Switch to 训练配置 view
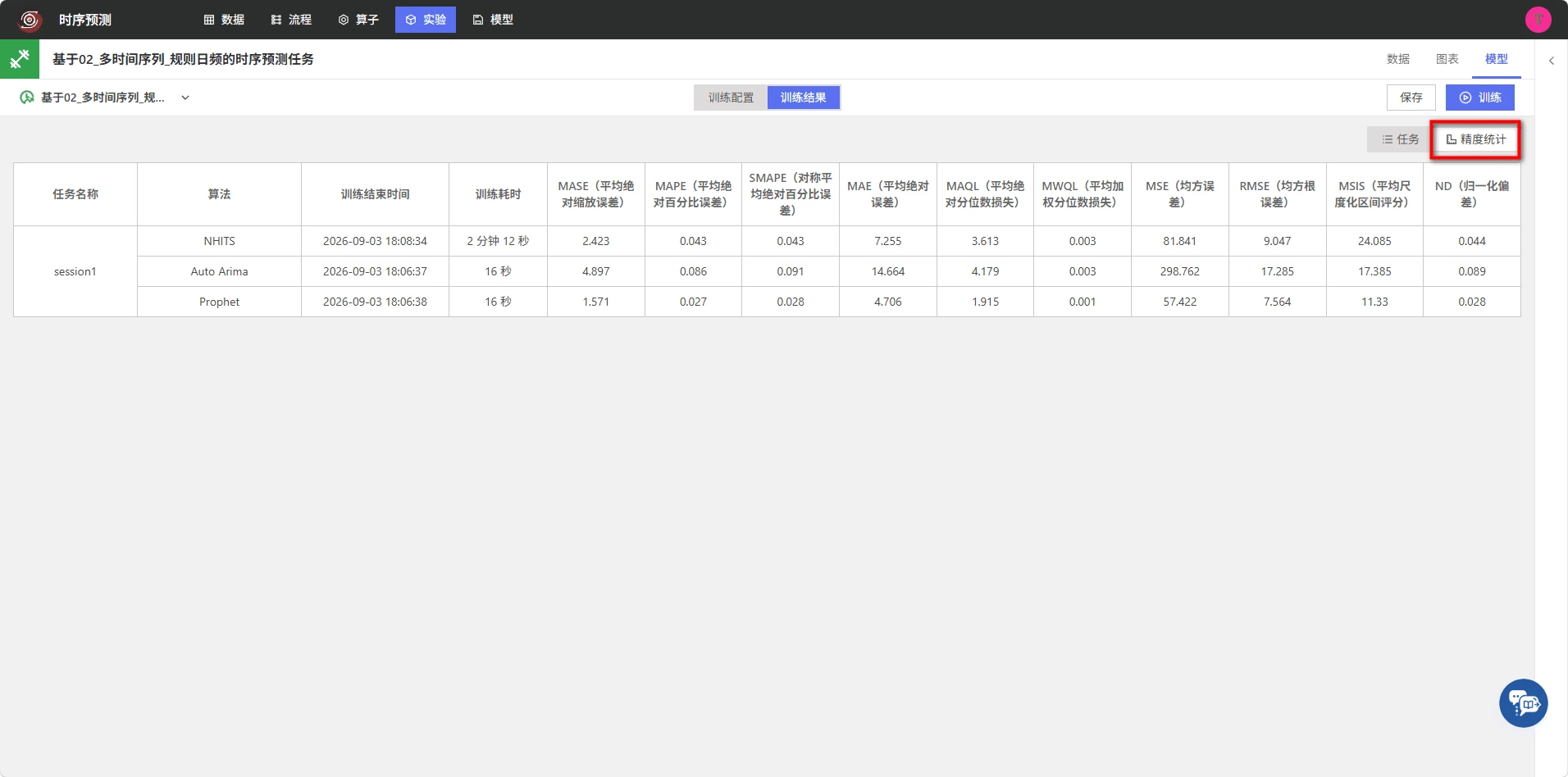1568x777 pixels. pyautogui.click(x=731, y=98)
